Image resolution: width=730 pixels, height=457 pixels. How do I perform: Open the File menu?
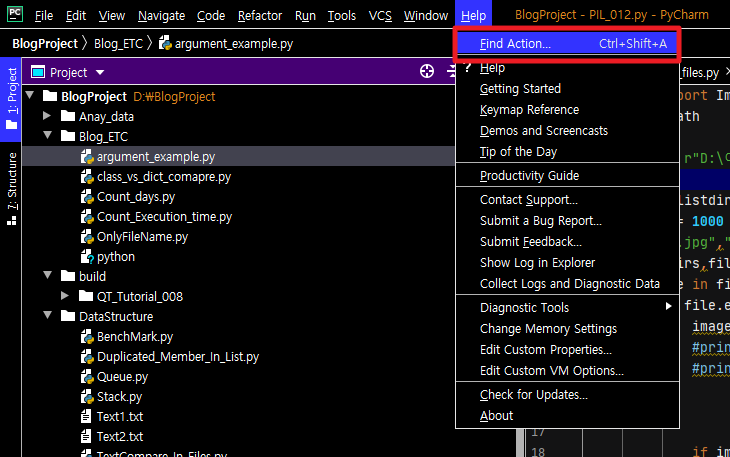[44, 16]
